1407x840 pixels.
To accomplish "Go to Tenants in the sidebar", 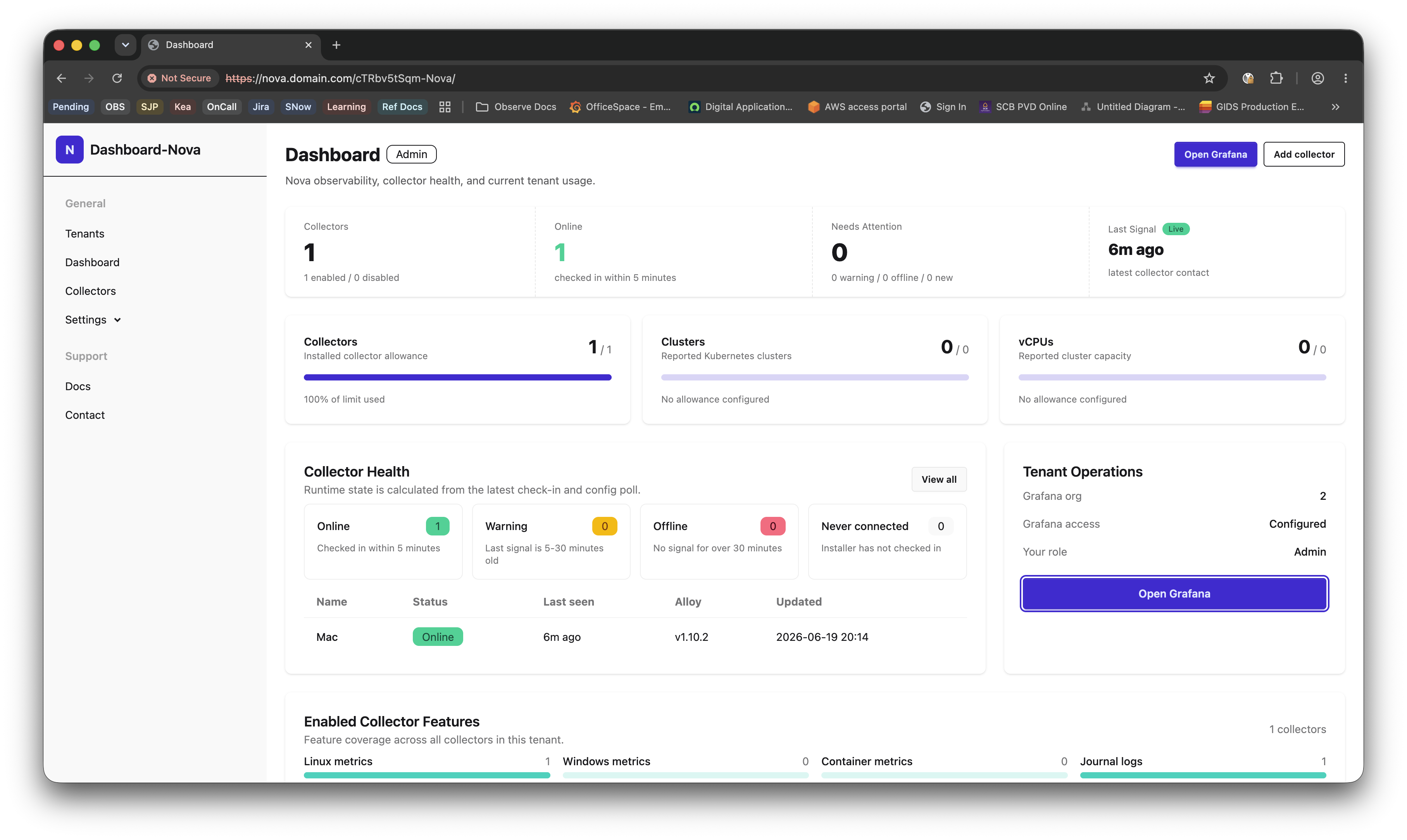I will (x=85, y=234).
